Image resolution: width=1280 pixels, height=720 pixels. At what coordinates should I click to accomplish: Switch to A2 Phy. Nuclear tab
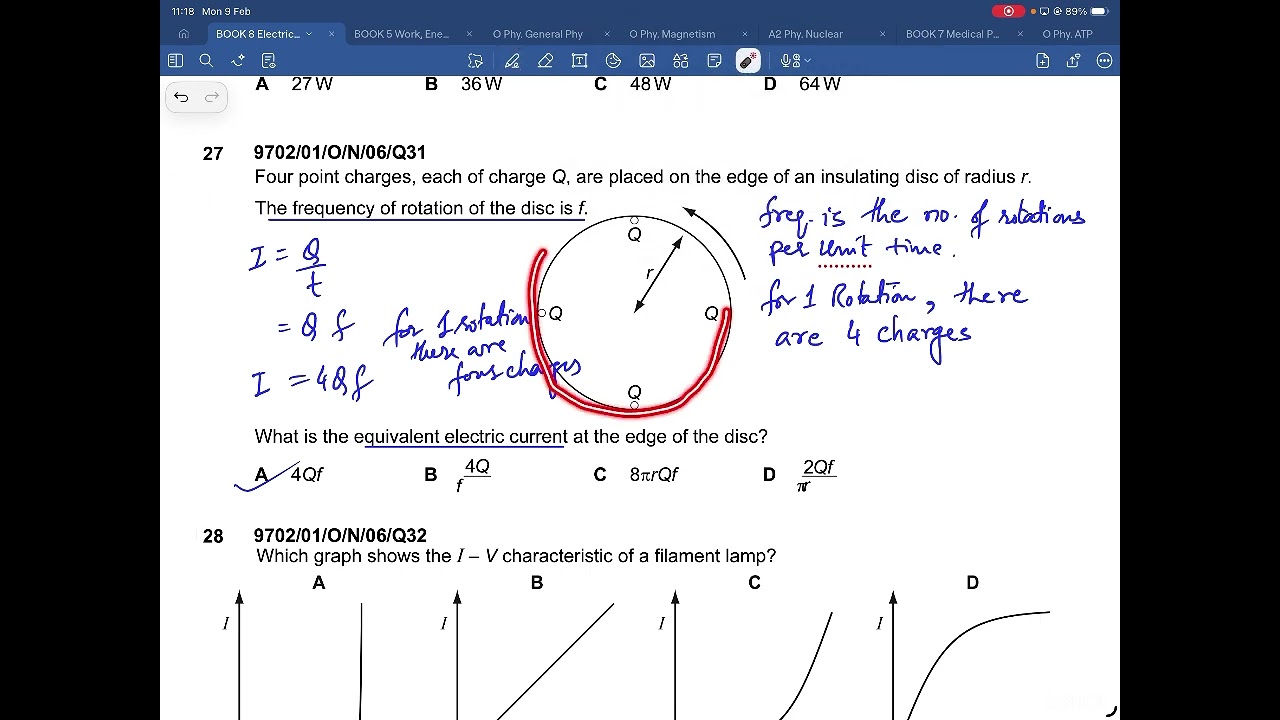pos(805,34)
